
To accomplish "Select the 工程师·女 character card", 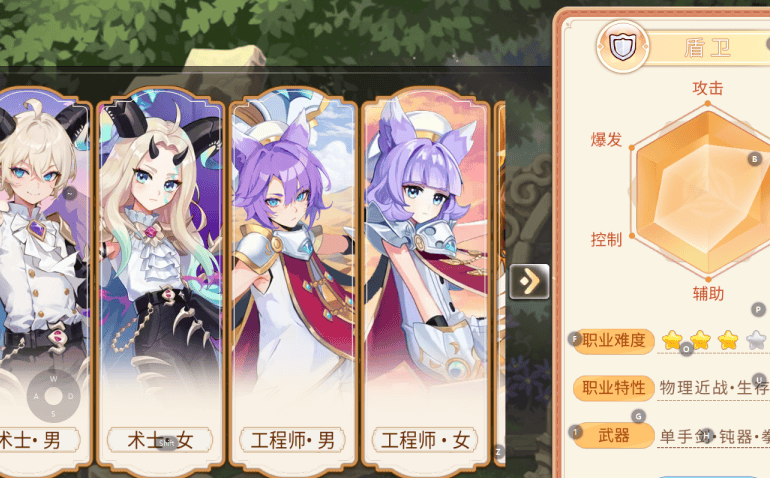I will (x=426, y=282).
